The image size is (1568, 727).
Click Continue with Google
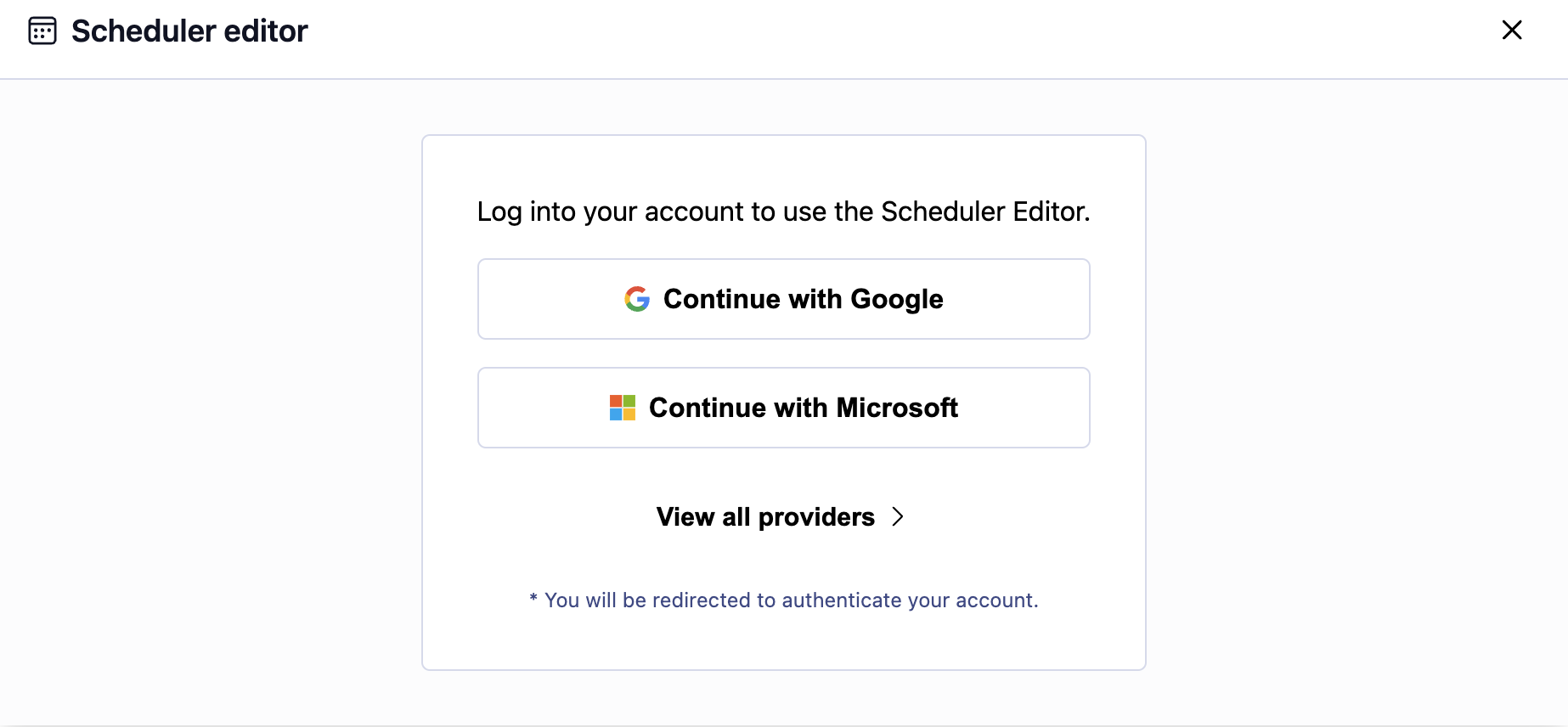pos(783,298)
